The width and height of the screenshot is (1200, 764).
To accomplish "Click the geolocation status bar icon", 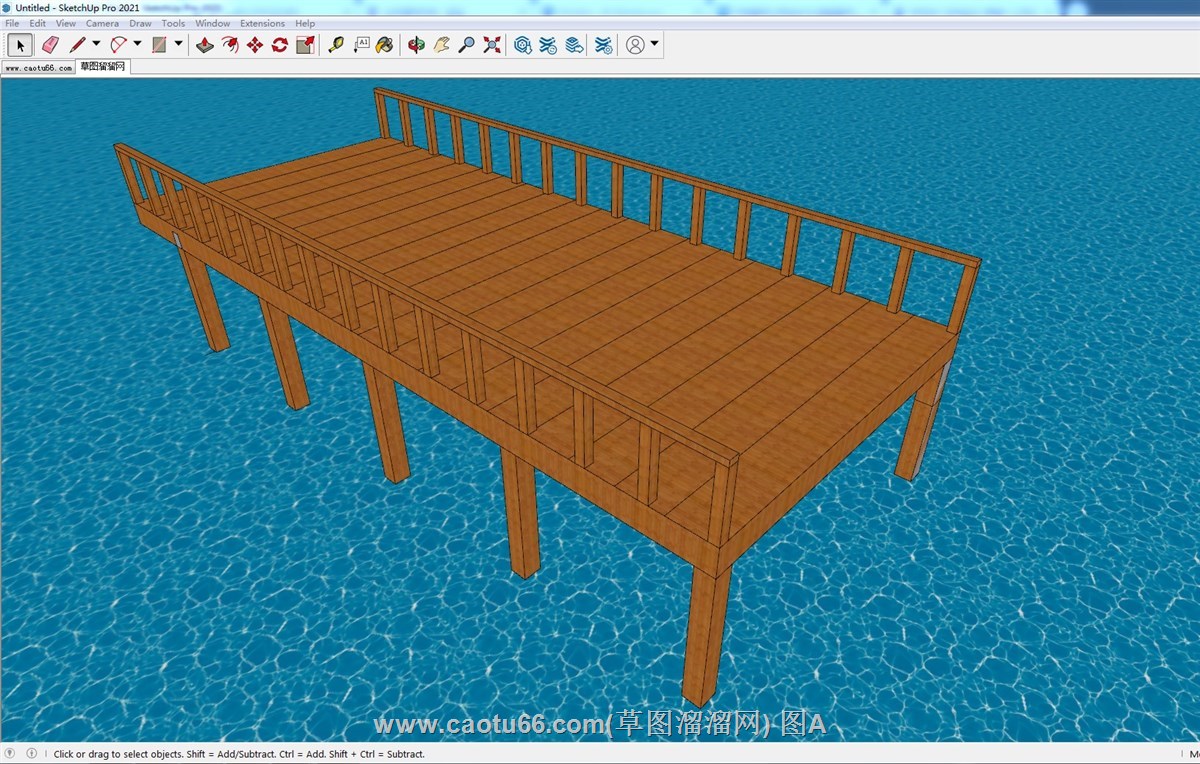I will tap(10, 753).
